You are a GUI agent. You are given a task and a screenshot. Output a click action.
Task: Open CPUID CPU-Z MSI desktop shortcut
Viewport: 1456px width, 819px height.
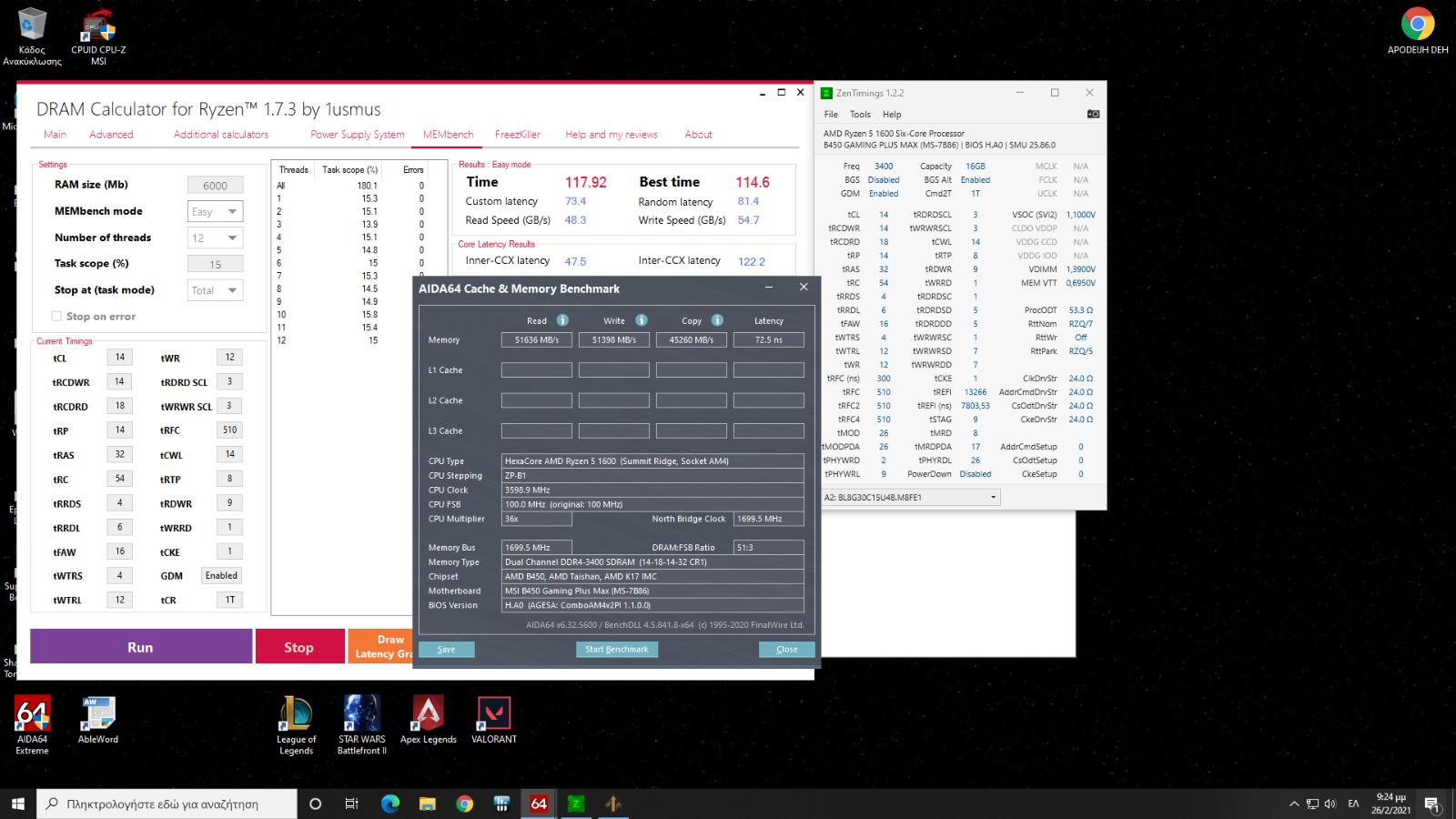pyautogui.click(x=98, y=36)
